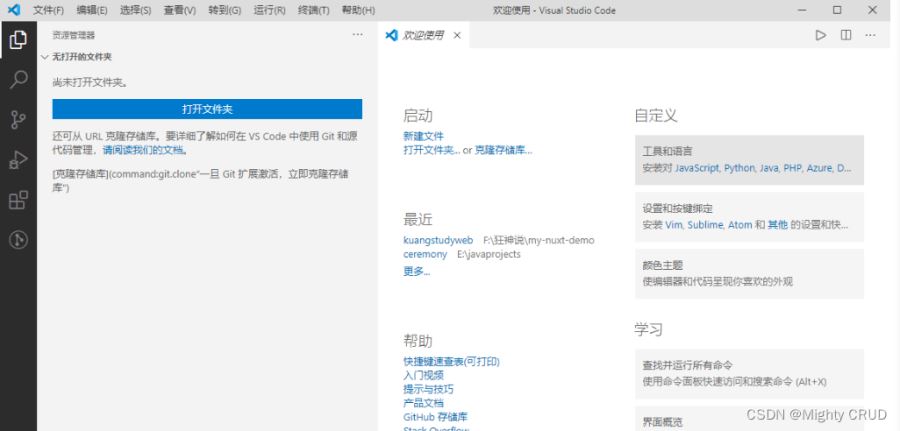Click 更多... under 最近
Image resolution: width=900 pixels, height=431 pixels.
coord(417,271)
